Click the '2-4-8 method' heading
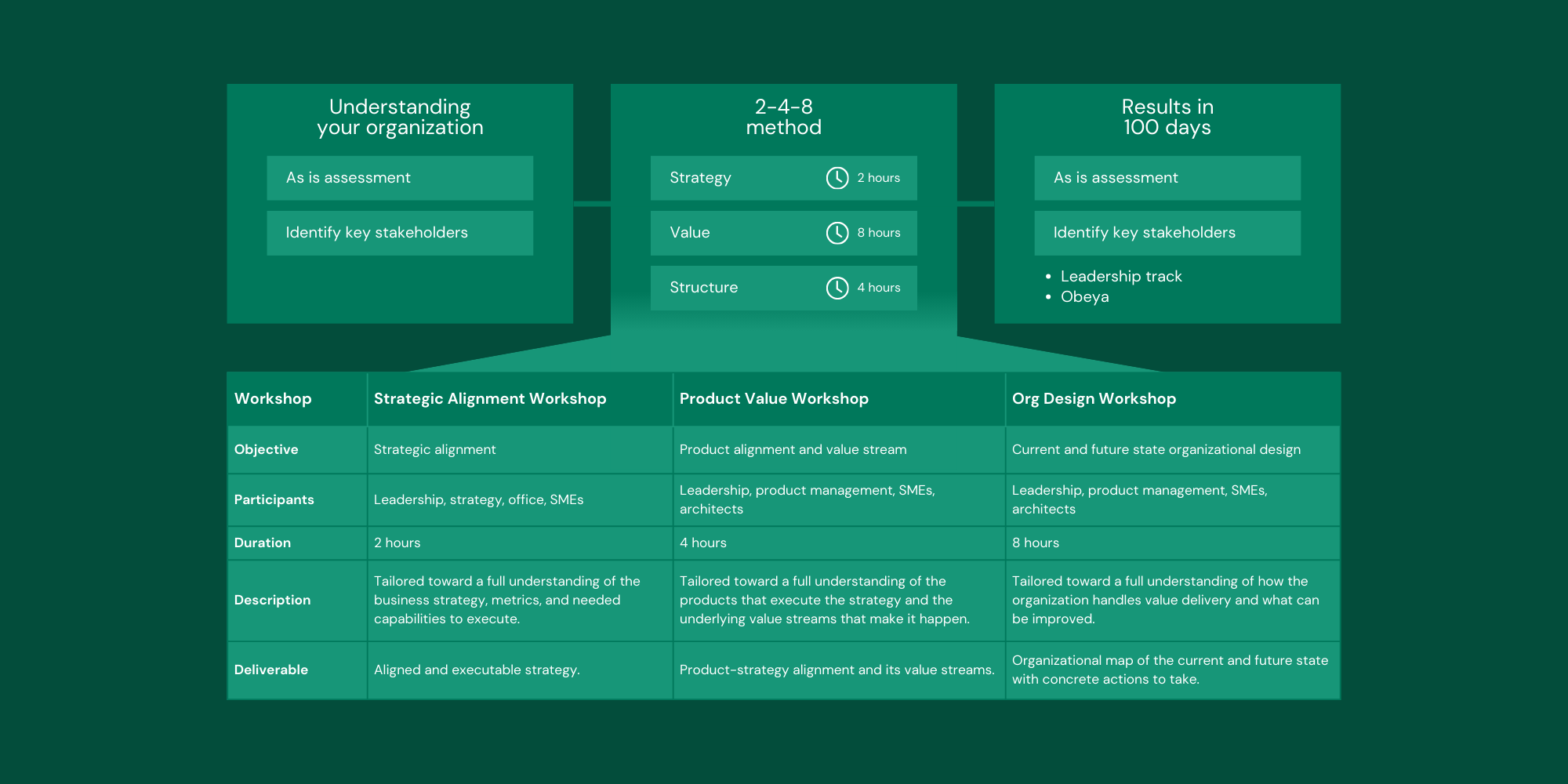 [783, 117]
